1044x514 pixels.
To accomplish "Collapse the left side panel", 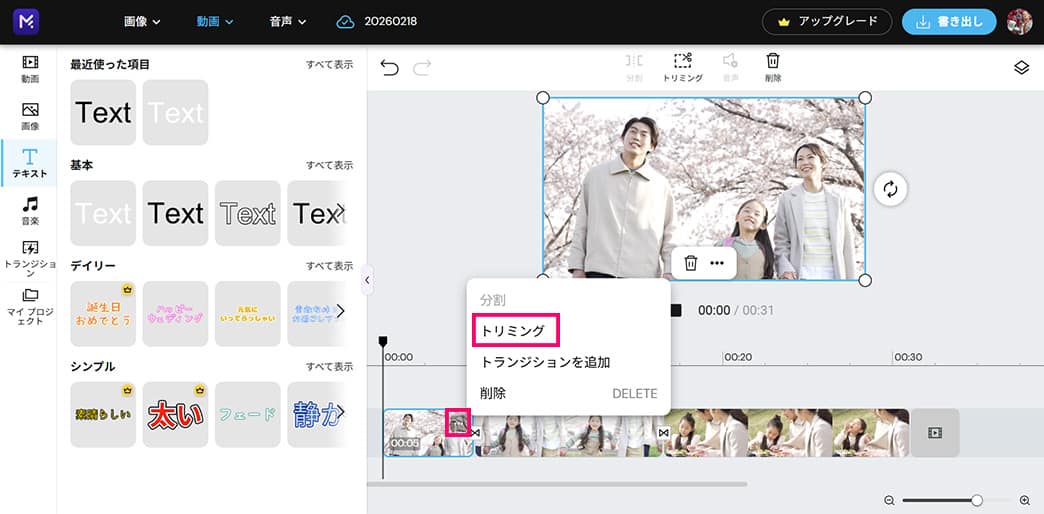I will pos(367,280).
